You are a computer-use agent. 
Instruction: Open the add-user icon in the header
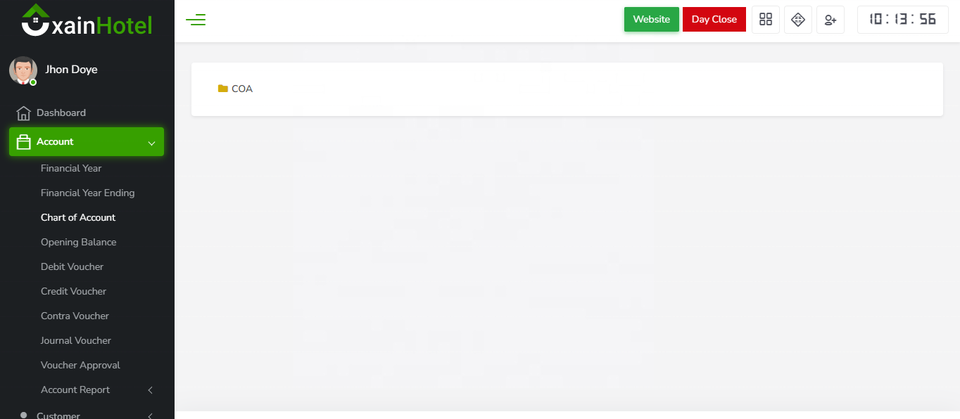click(x=830, y=20)
